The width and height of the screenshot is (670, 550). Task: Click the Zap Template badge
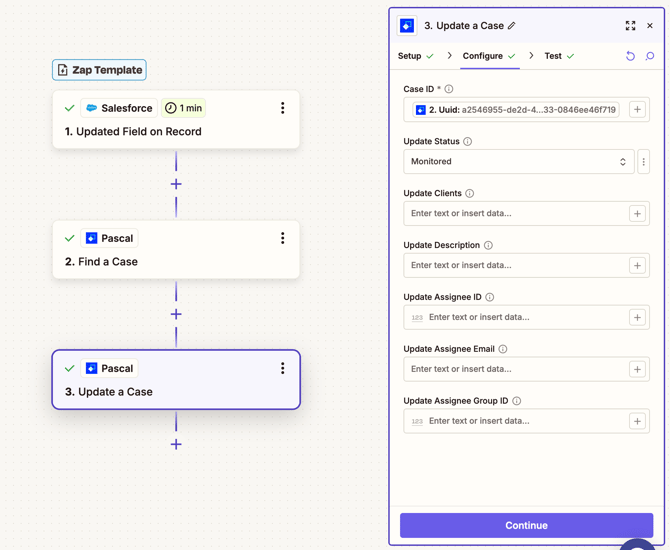click(x=99, y=70)
